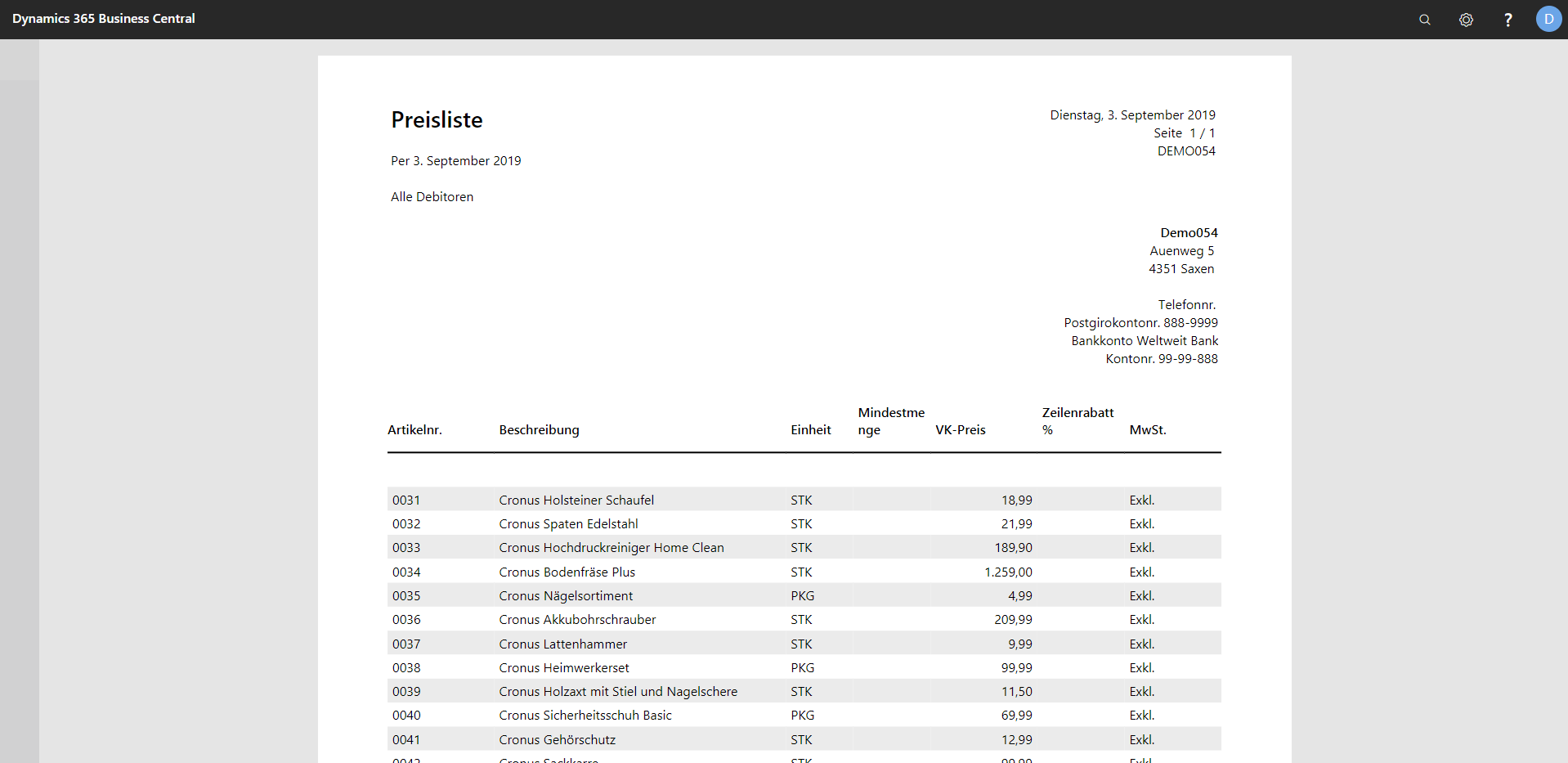
Task: Click article number 0040
Action: click(406, 716)
